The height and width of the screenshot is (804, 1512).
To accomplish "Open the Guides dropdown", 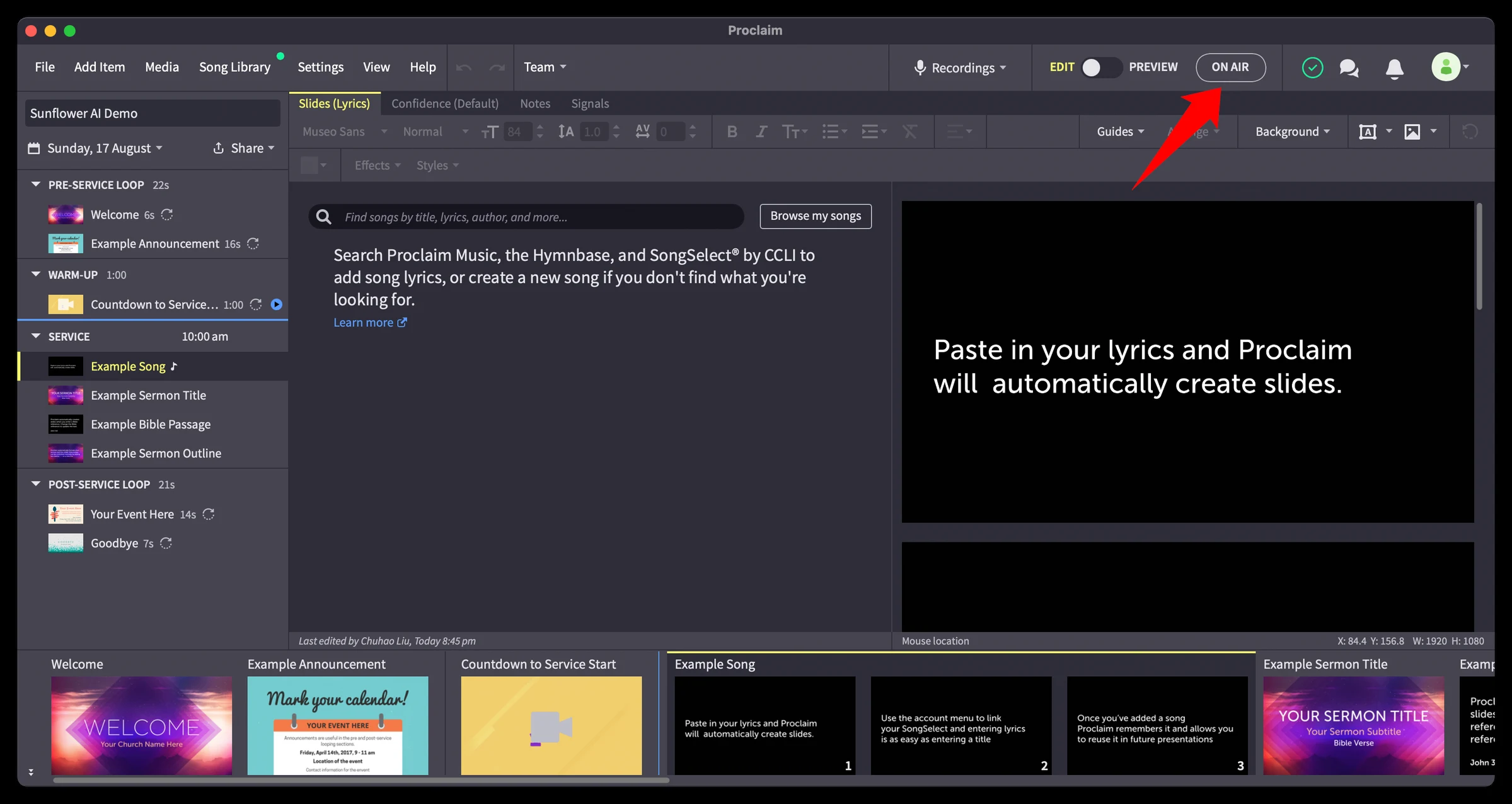I will click(x=1120, y=132).
